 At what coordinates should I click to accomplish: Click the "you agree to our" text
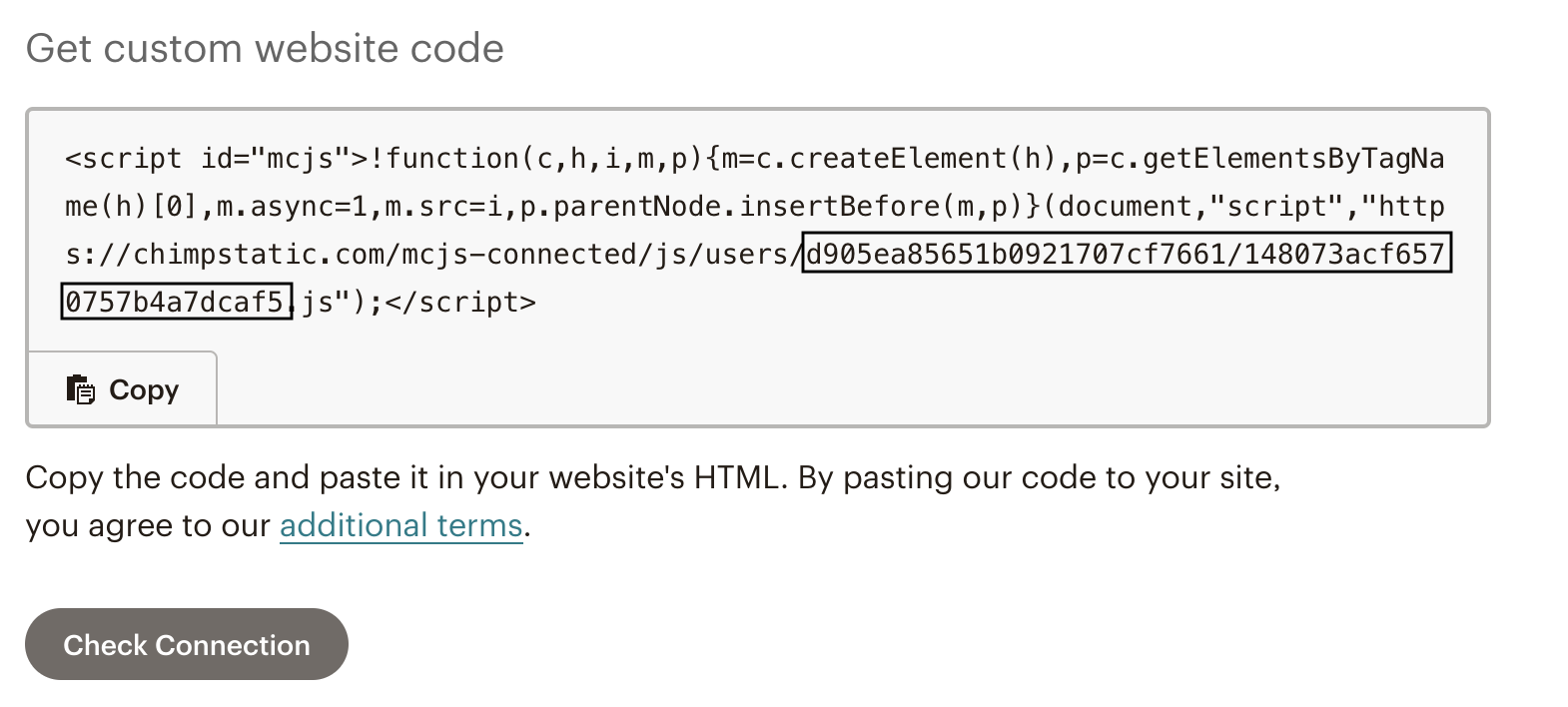(148, 525)
